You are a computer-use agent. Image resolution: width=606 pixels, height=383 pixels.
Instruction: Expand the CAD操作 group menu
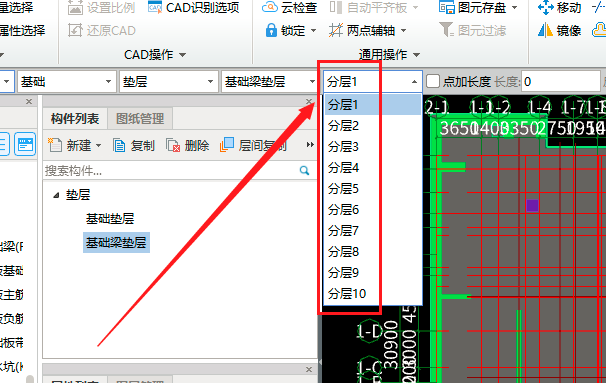(x=183, y=55)
